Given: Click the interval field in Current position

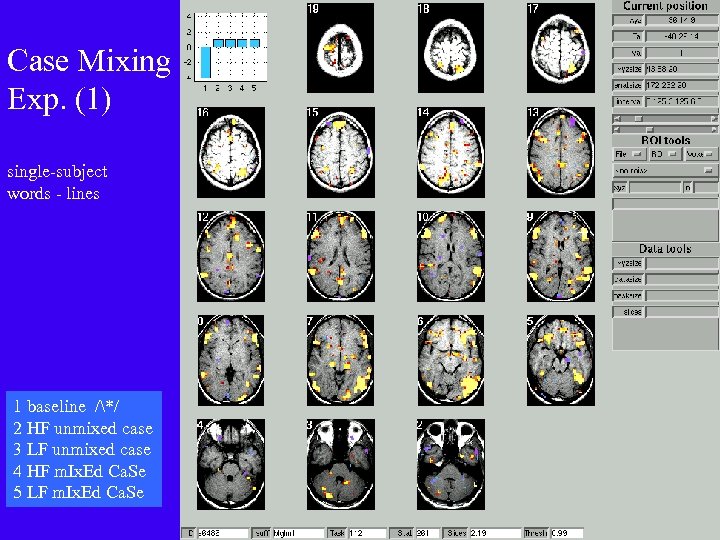Looking at the screenshot, I should pos(681,101).
